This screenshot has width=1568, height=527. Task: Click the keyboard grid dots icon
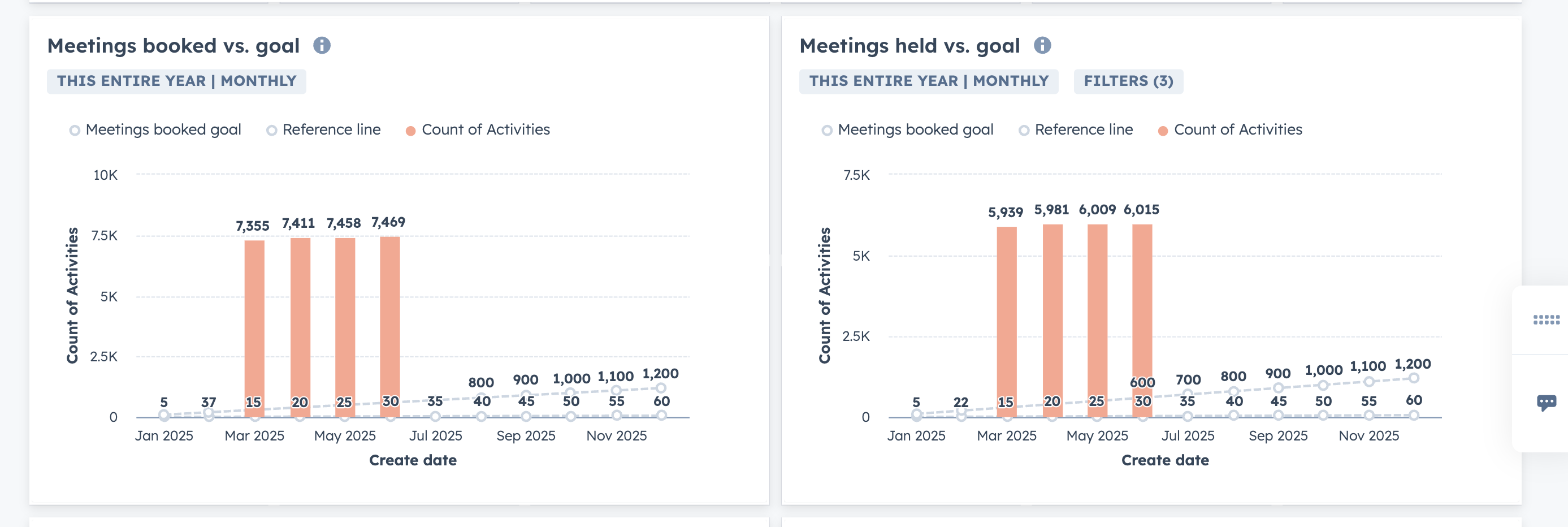pyautogui.click(x=1545, y=320)
